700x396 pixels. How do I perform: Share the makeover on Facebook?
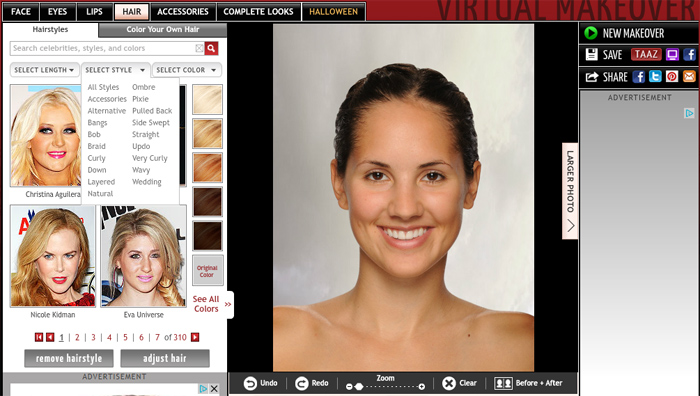click(x=638, y=77)
